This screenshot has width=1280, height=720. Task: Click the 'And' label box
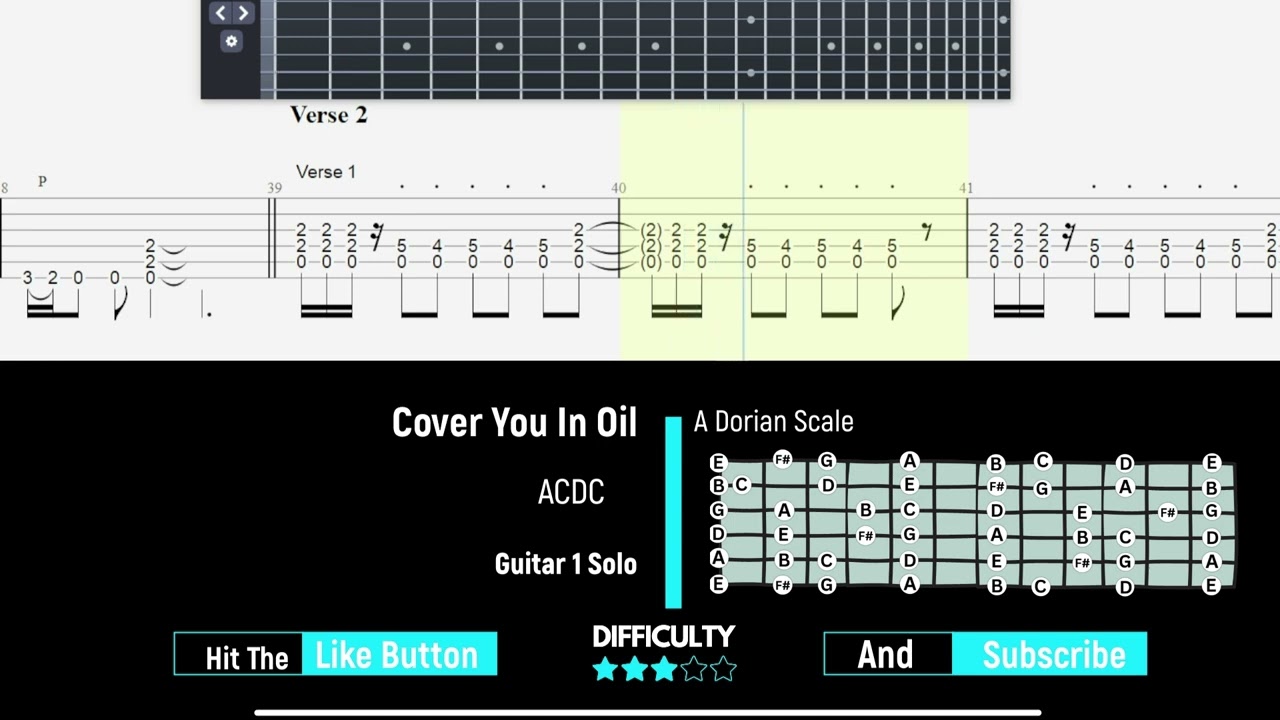(x=887, y=655)
